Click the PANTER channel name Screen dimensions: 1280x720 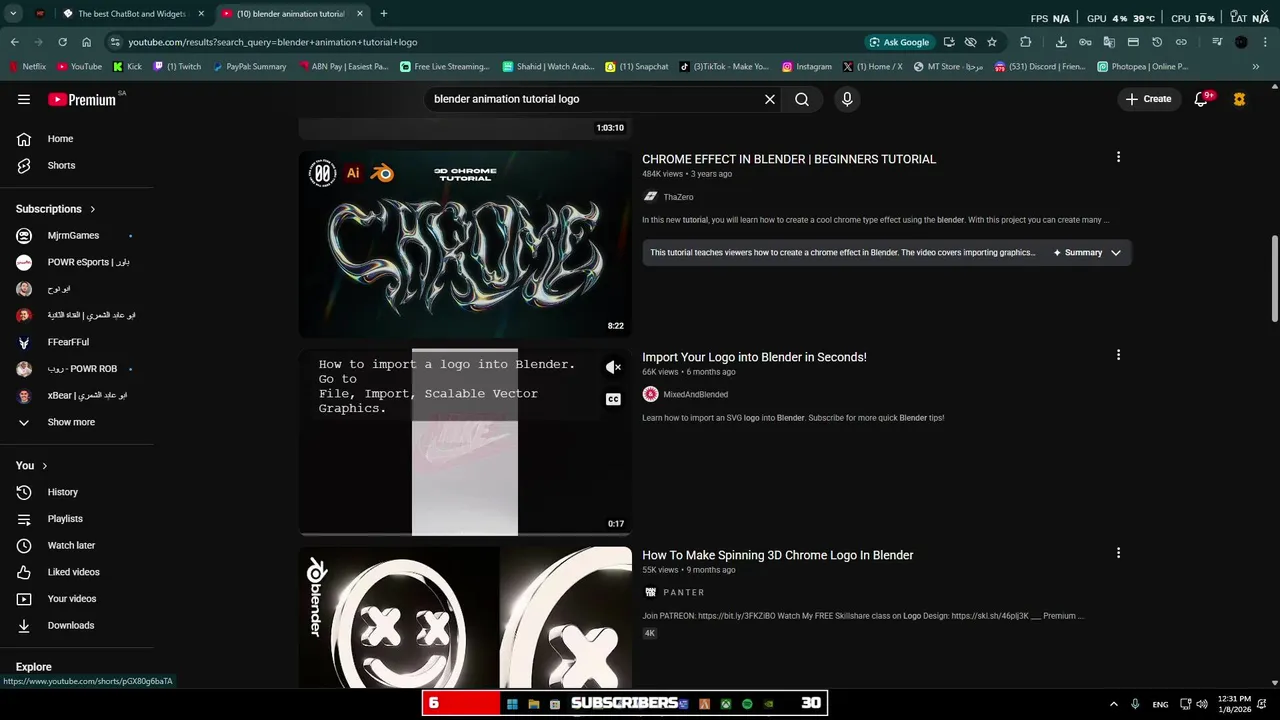684,592
